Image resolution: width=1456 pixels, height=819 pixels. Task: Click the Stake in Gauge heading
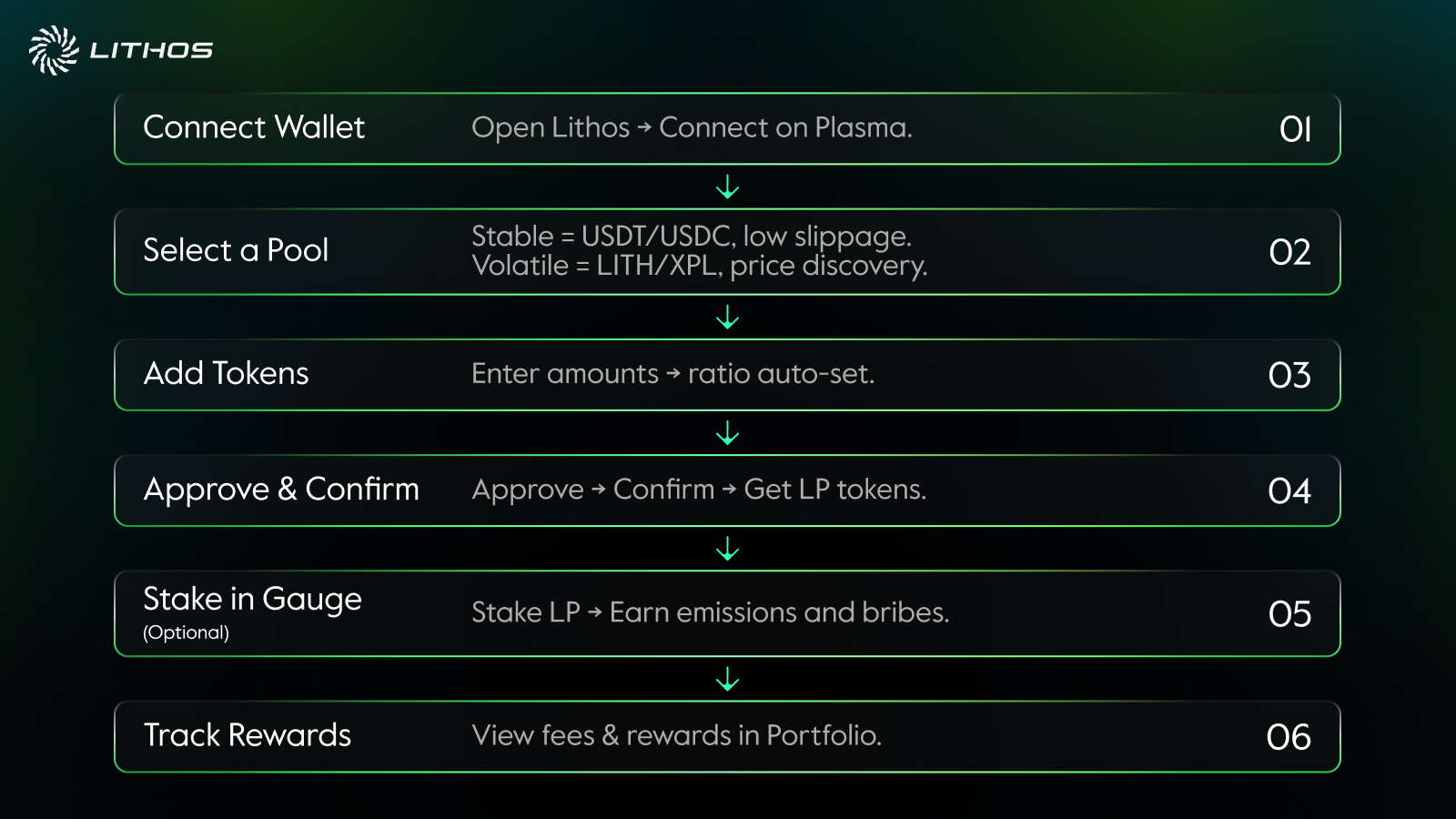252,599
